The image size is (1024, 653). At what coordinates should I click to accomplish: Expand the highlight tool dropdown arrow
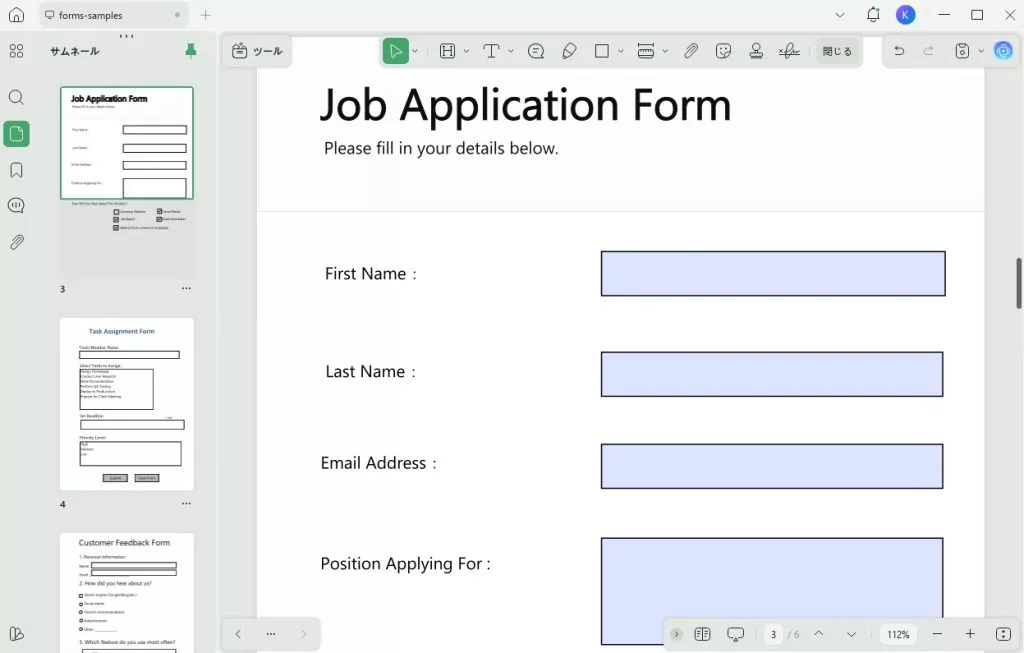[x=466, y=51]
